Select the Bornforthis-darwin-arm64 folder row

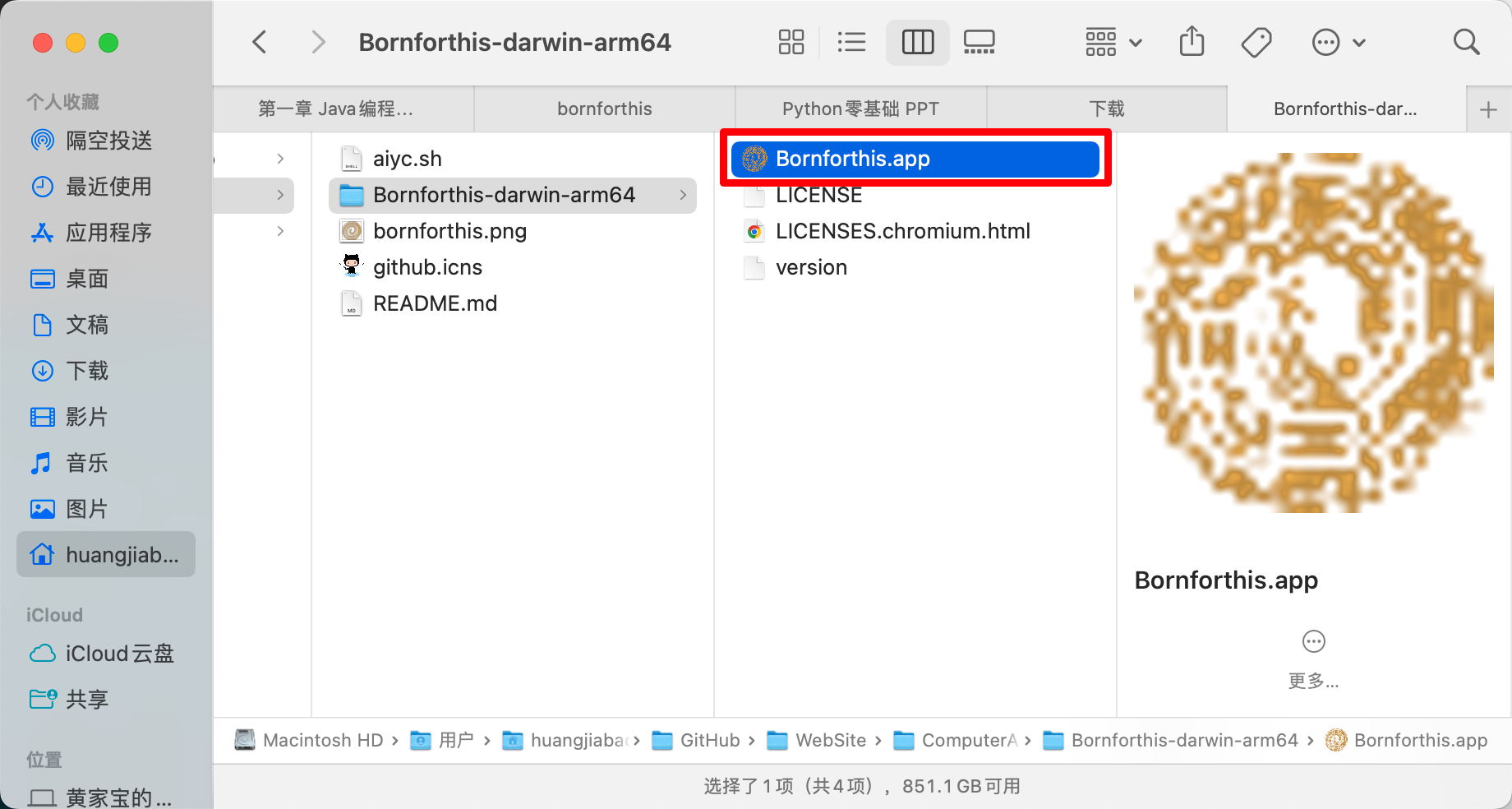pyautogui.click(x=513, y=195)
